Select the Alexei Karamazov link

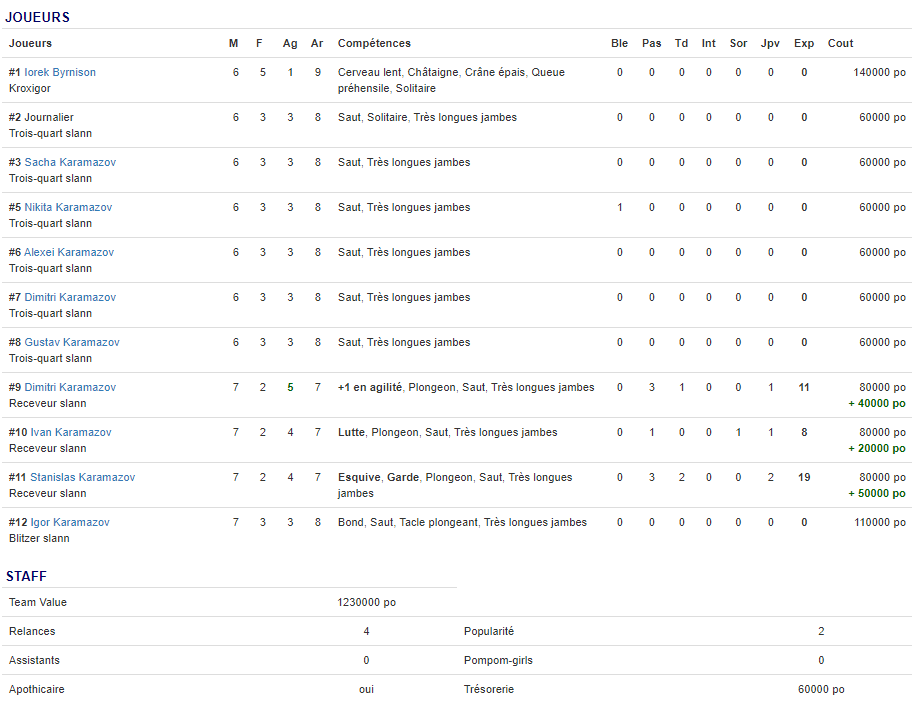(x=69, y=252)
